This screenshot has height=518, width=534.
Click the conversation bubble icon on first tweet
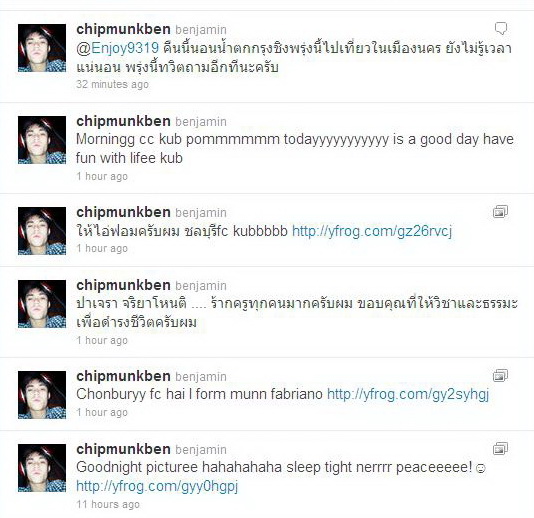click(501, 28)
